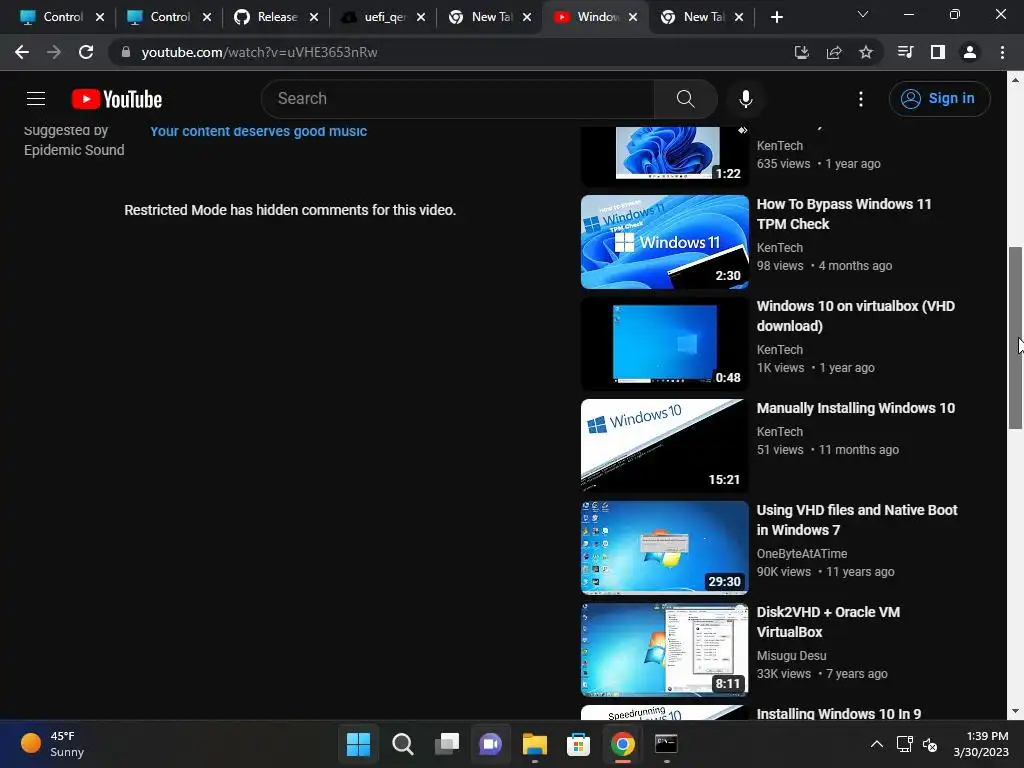Focus the YouTube Search field
The width and height of the screenshot is (1024, 768).
(x=458, y=99)
